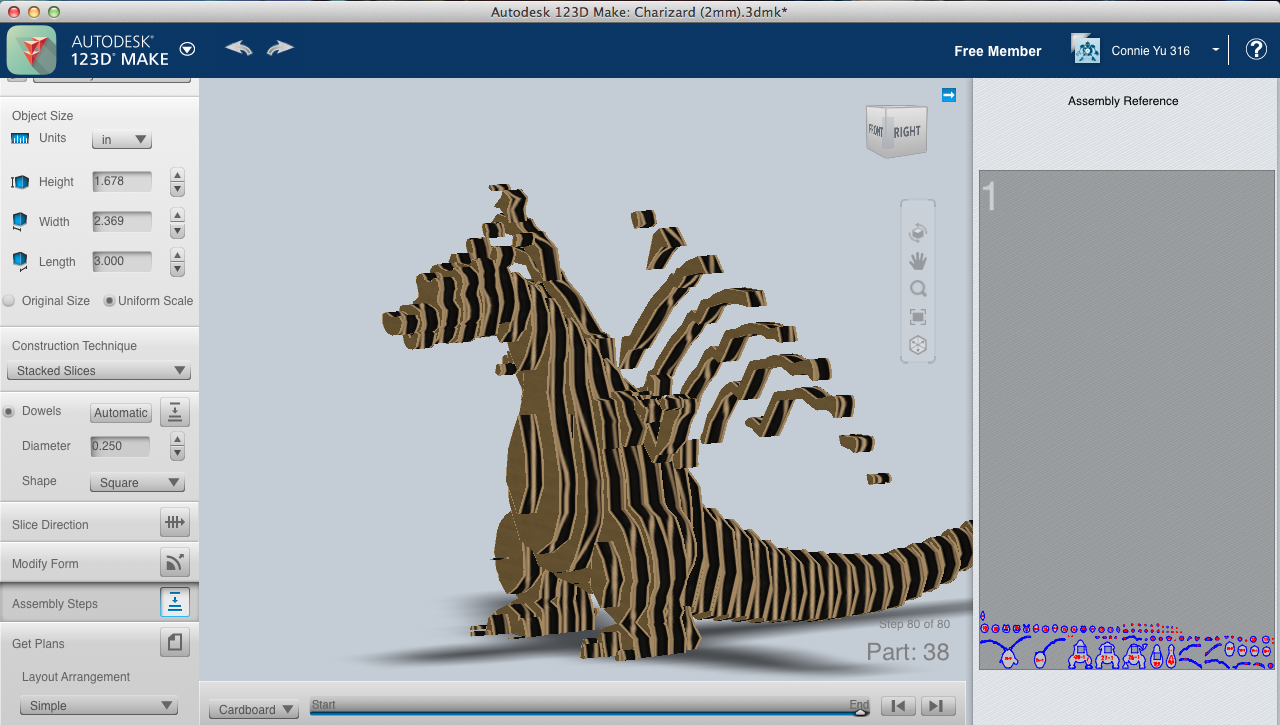Open the Units dropdown
The width and height of the screenshot is (1280, 725).
coord(121,140)
